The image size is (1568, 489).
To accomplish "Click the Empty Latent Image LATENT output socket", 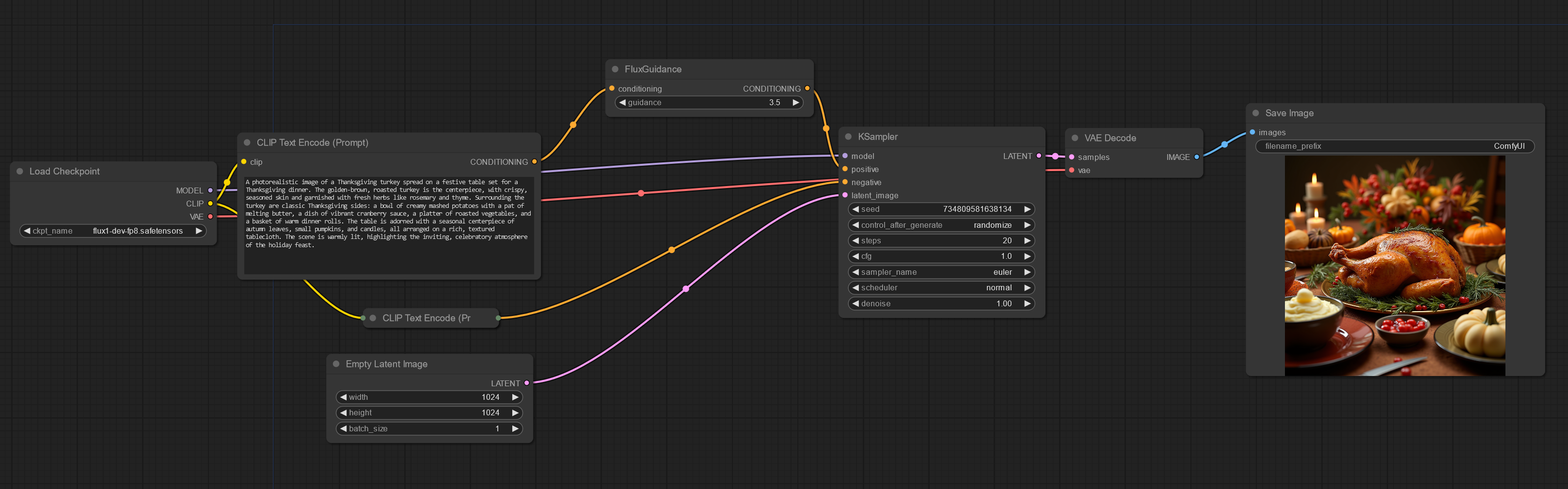I will click(526, 383).
